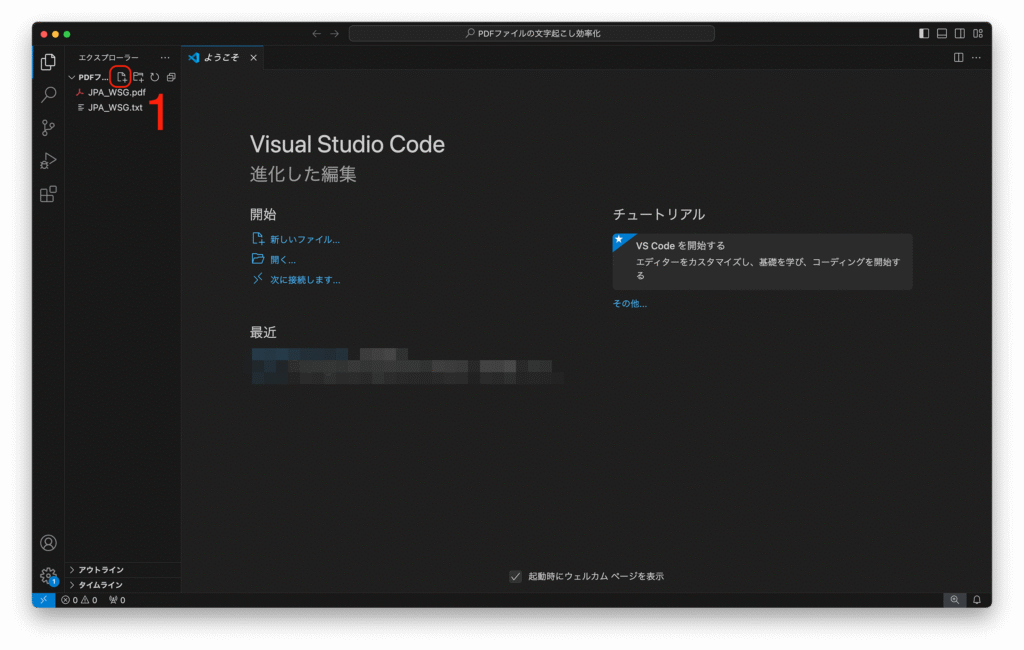Toggle primary side bar visibility
This screenshot has height=650, width=1024.
pos(924,33)
